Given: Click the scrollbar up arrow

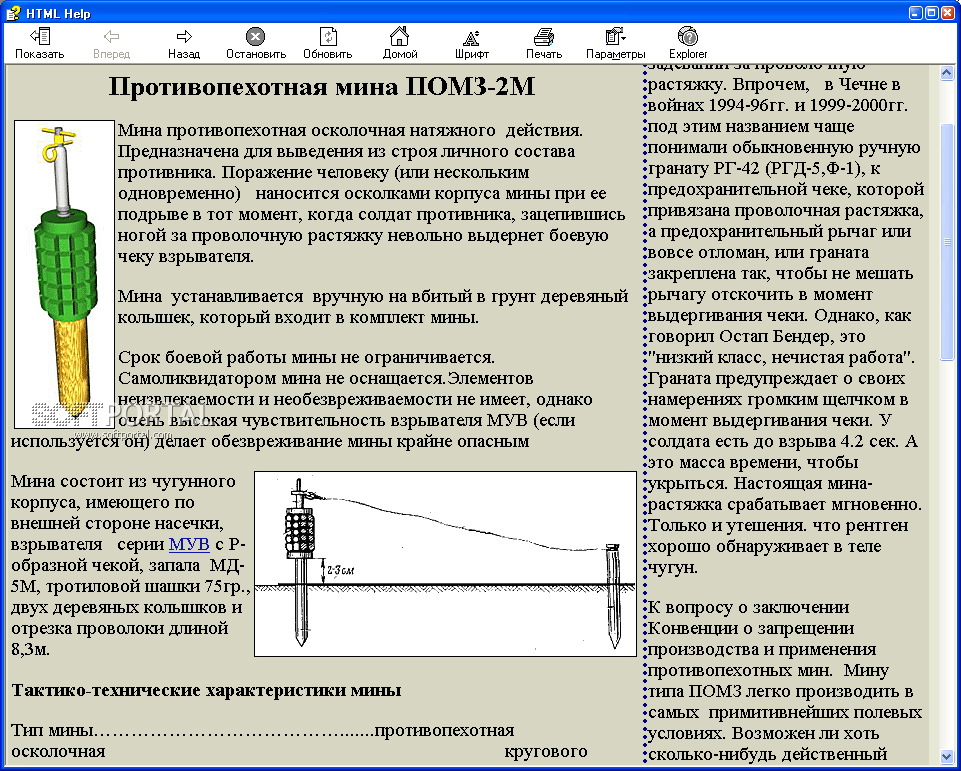Looking at the screenshot, I should click(x=946, y=74).
